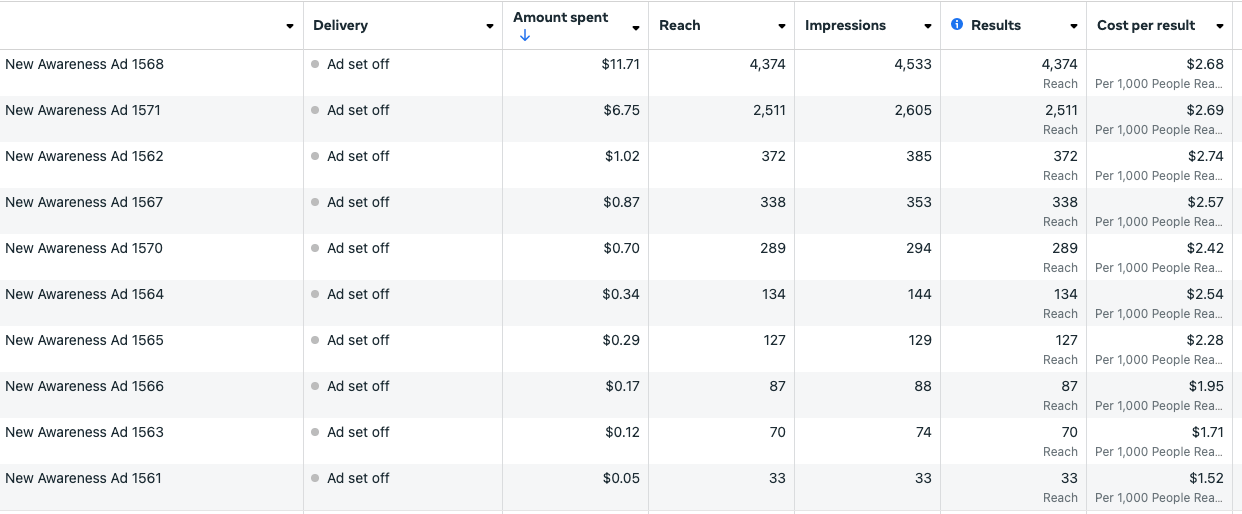1242x514 pixels.
Task: Click the $11.71 amount spent cell
Action: click(x=620, y=64)
